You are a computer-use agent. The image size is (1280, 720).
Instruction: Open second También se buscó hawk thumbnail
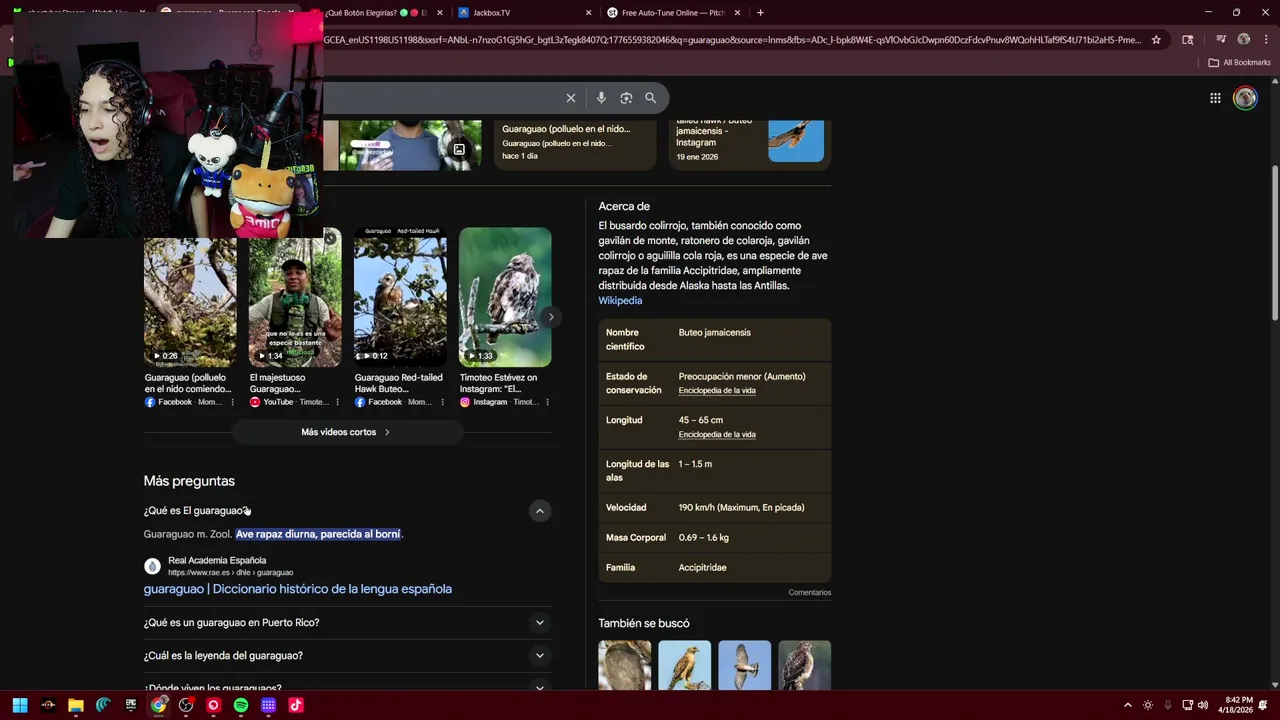point(685,665)
